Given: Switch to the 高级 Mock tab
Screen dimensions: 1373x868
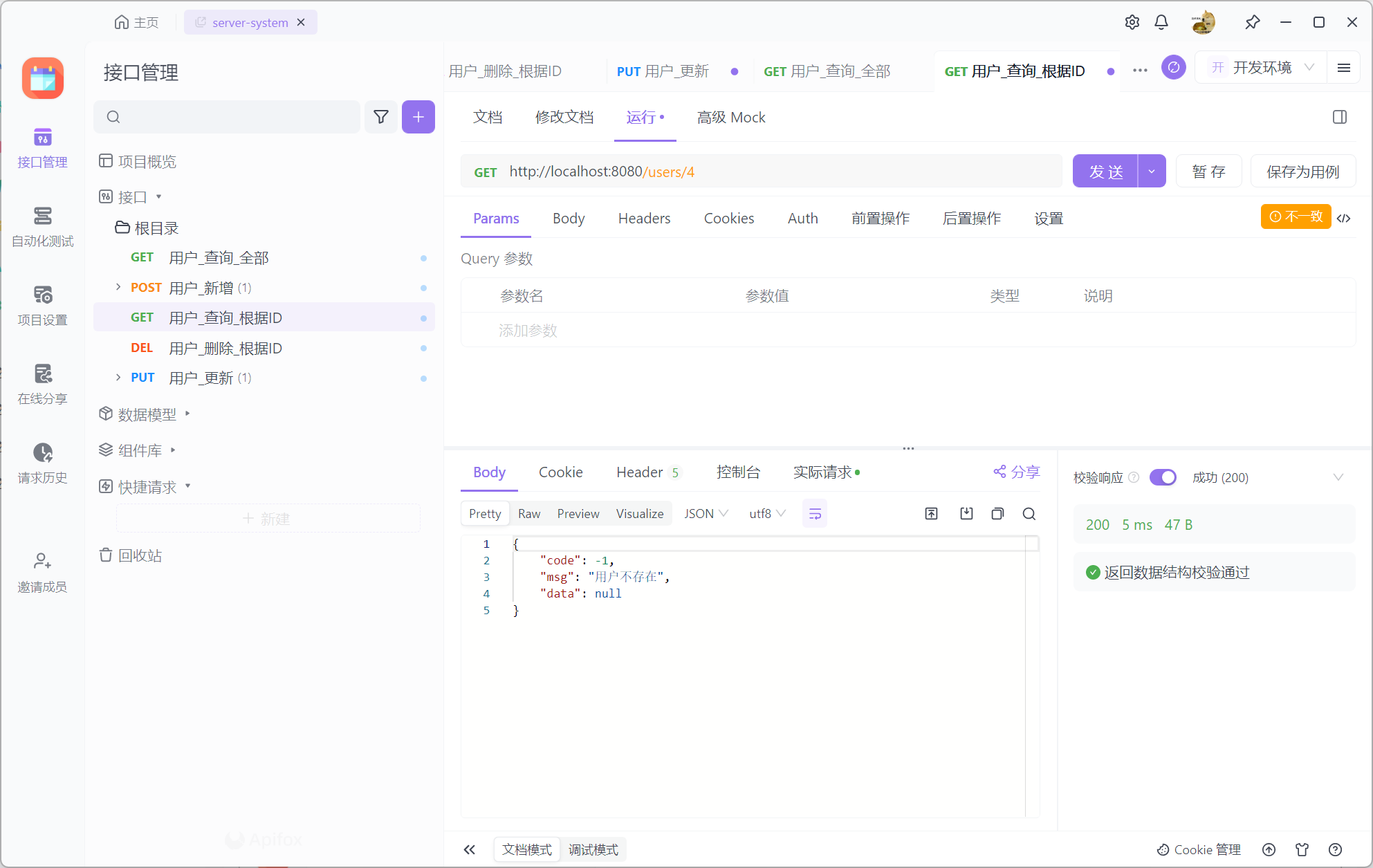Looking at the screenshot, I should [731, 118].
